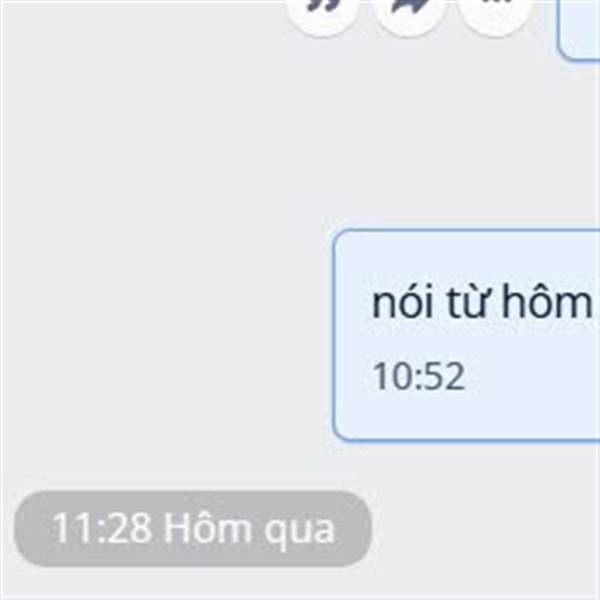Viewport: 600px width, 600px height.
Task: Click the message bubble starting "nói từ hôm"
Action: (466, 335)
